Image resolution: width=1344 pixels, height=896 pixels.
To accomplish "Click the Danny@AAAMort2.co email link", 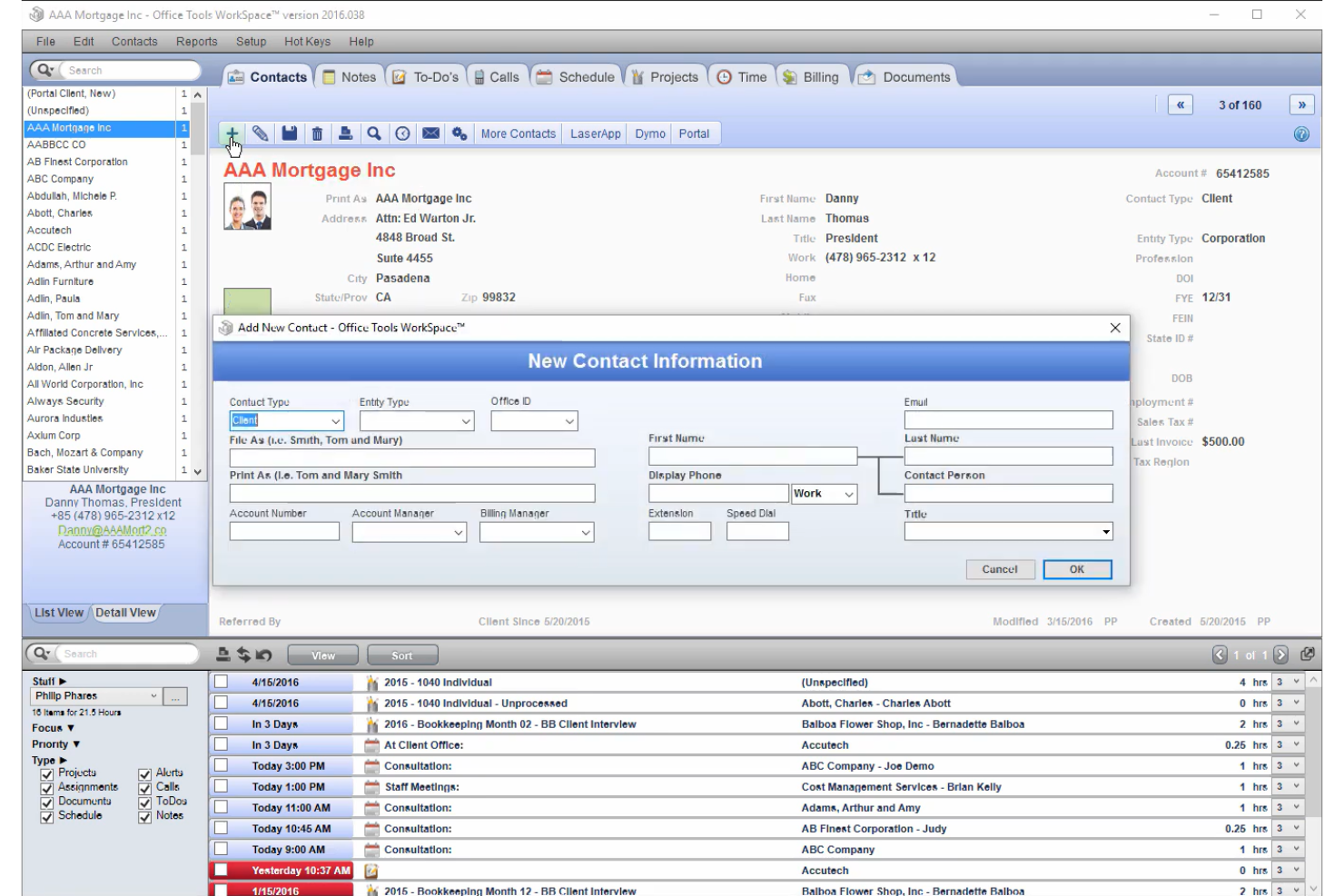I will 113,530.
